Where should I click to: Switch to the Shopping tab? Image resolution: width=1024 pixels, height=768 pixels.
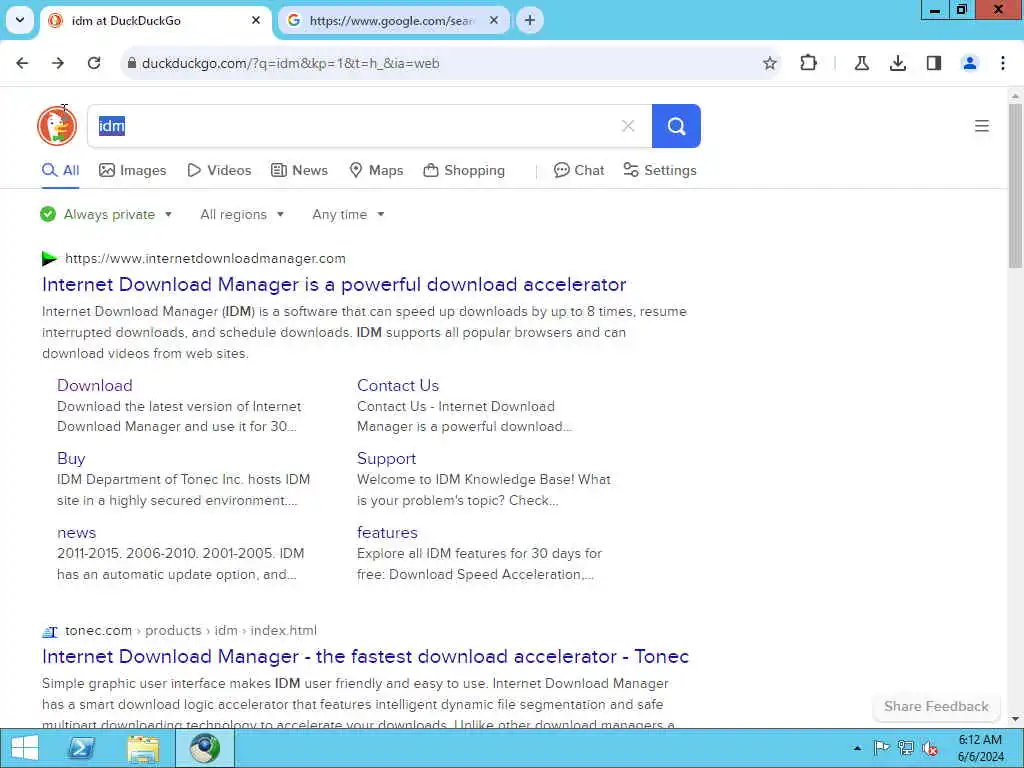[464, 170]
